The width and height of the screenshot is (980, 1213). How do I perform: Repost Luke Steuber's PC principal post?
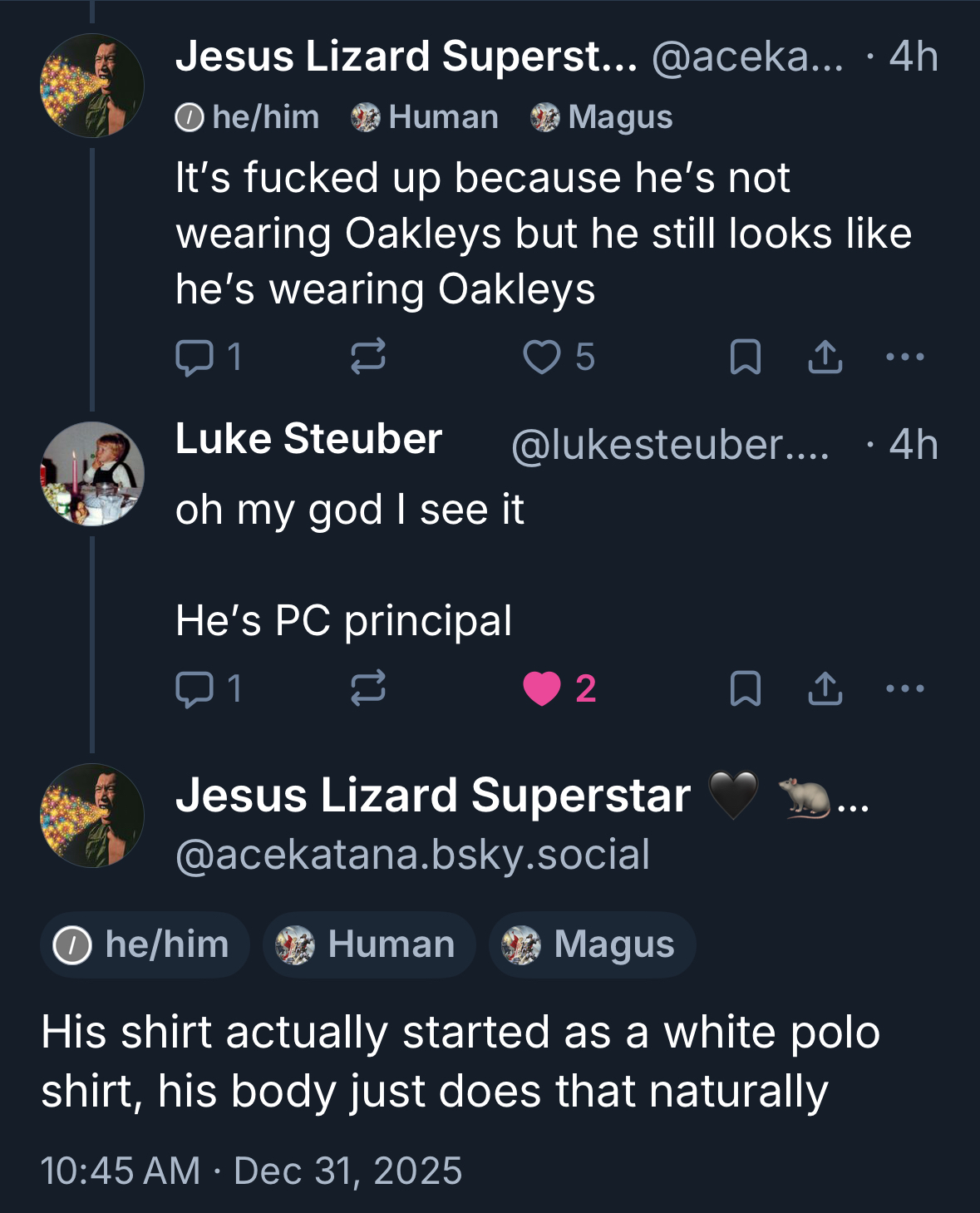click(x=367, y=688)
